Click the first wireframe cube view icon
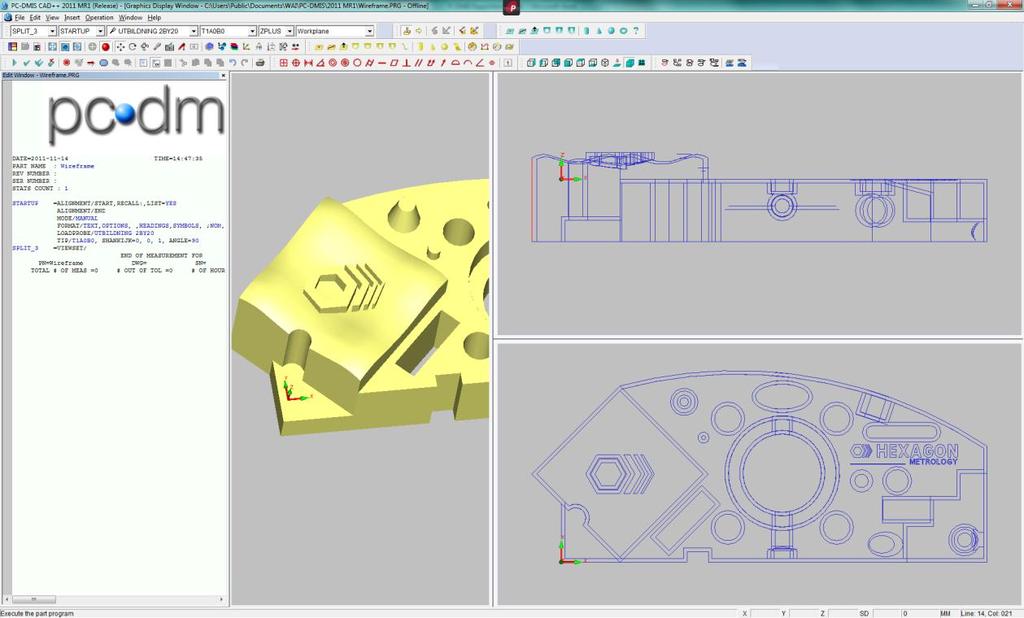The height and width of the screenshot is (618, 1024). tap(531, 63)
